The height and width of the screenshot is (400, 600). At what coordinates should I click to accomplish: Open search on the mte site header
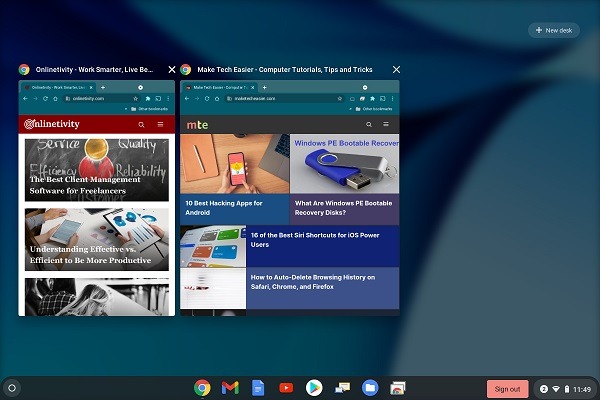coord(369,124)
